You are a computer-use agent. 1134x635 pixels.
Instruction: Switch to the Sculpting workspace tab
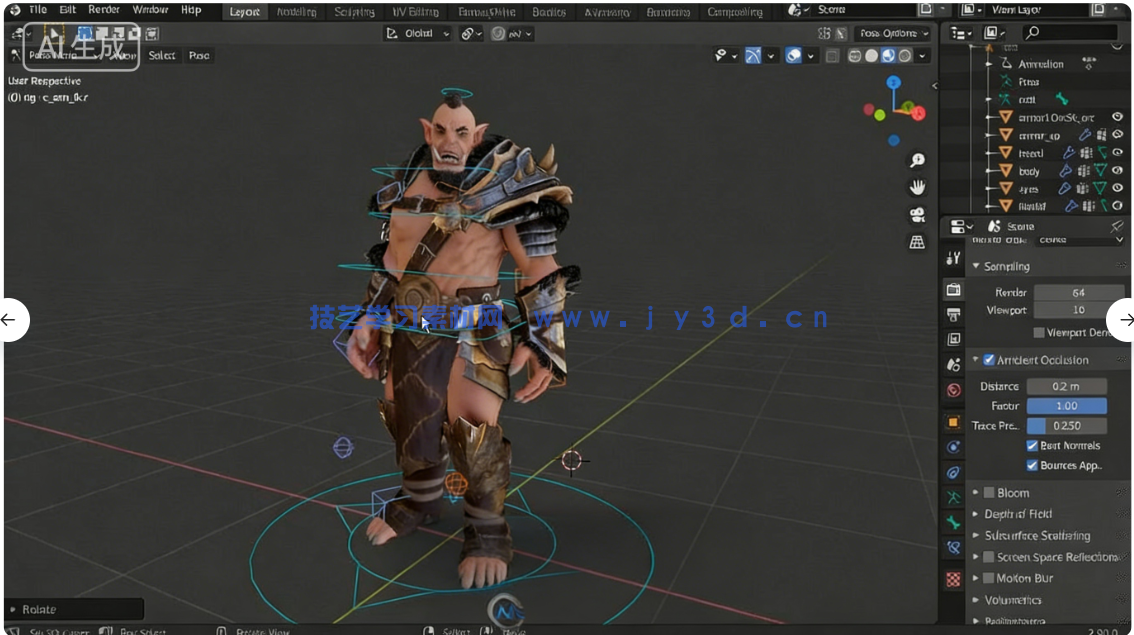point(355,12)
